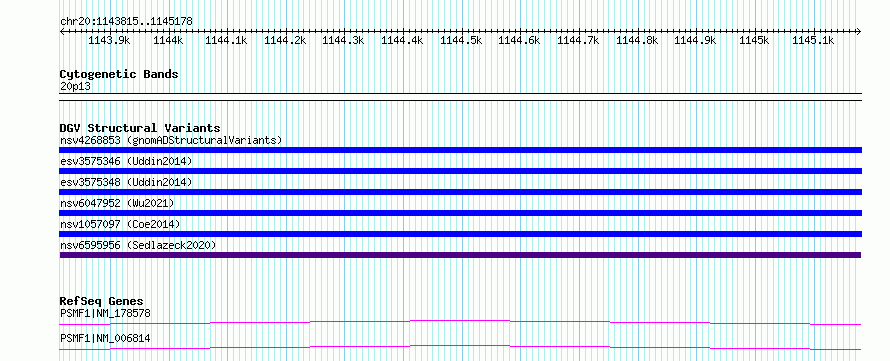Image resolution: width=890 pixels, height=361 pixels.
Task: Open the nsv4268853 gnomADStructuralVariants label
Action: (171, 140)
